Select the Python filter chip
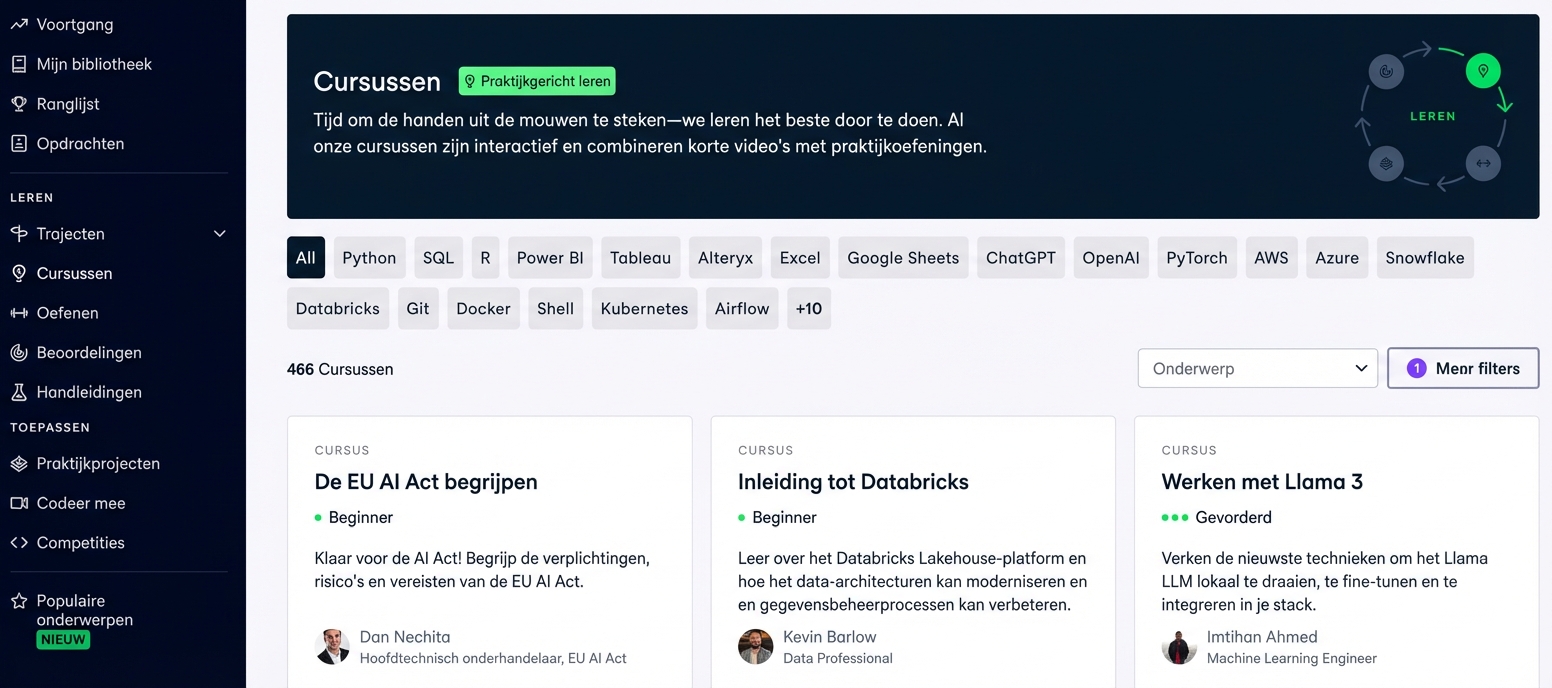The height and width of the screenshot is (688, 1552). (x=369, y=257)
